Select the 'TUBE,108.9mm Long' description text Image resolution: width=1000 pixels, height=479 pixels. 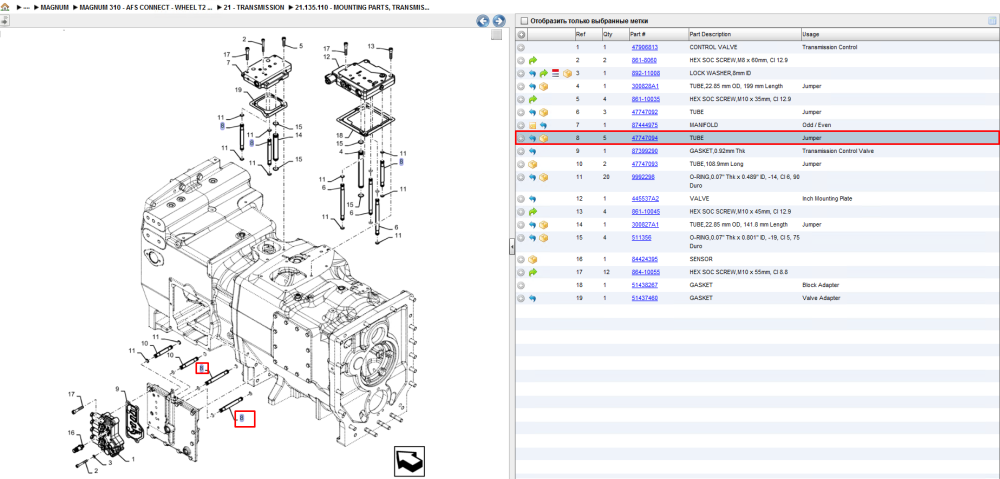(x=714, y=164)
